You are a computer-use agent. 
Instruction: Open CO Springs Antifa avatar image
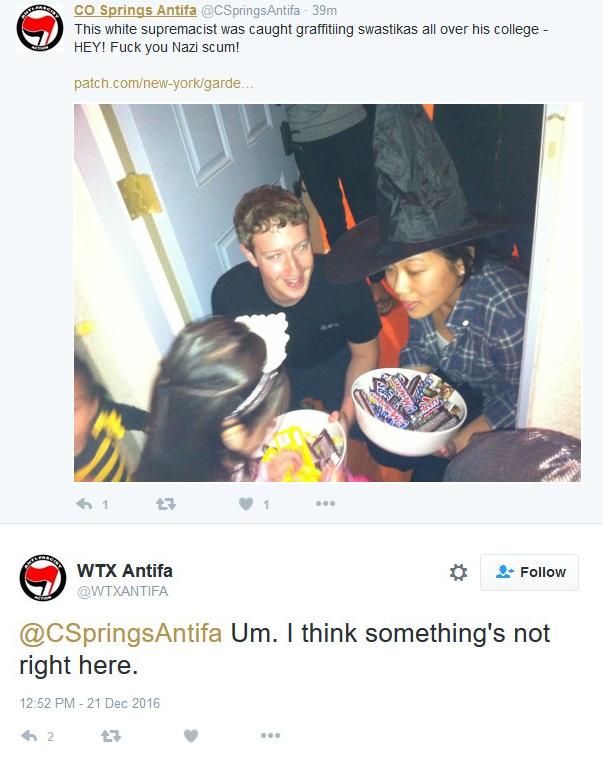40,28
